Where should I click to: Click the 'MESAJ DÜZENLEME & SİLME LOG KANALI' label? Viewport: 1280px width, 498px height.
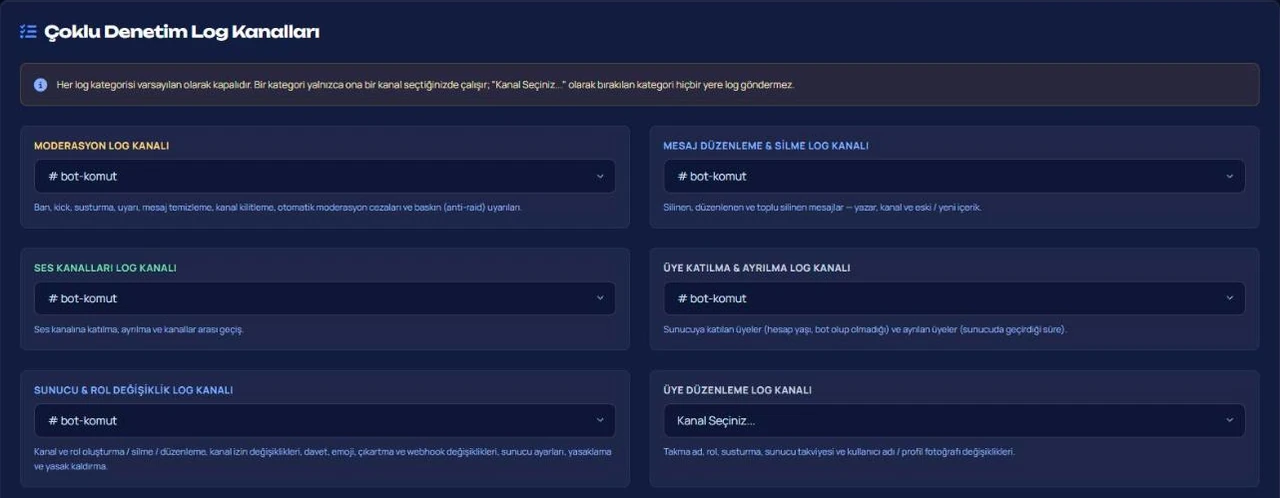pyautogui.click(x=766, y=146)
